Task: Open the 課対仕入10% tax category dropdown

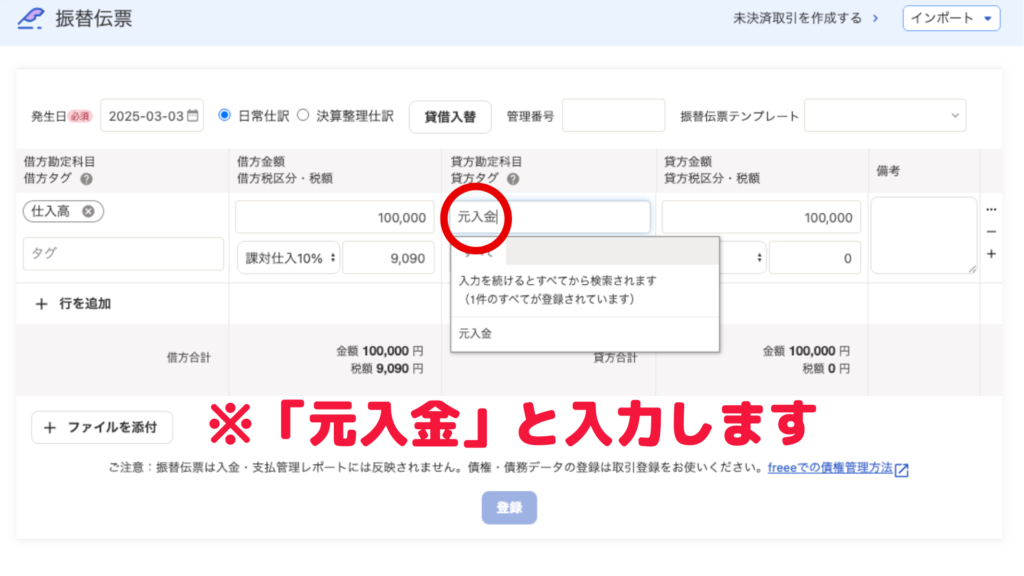Action: (x=288, y=257)
